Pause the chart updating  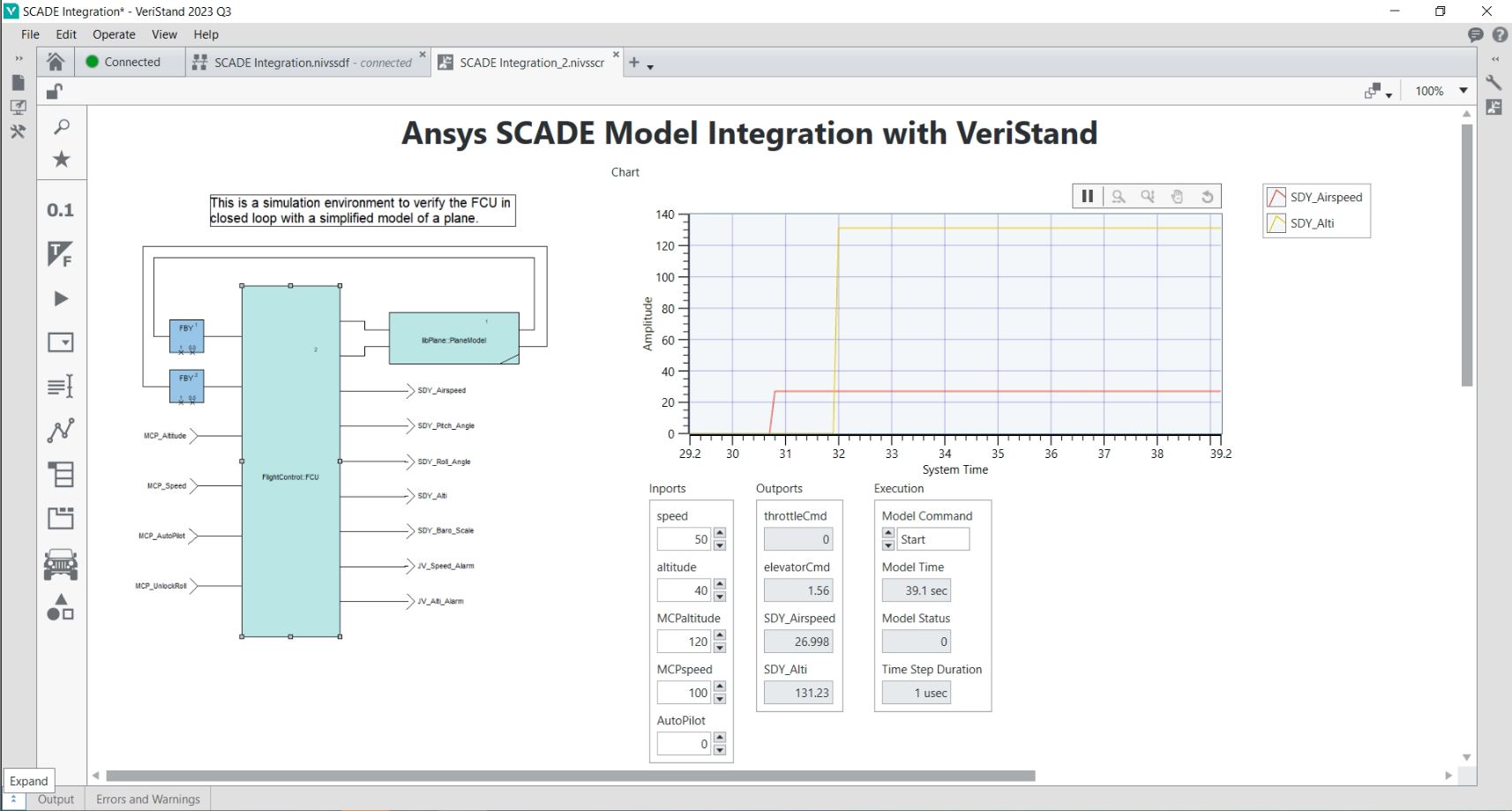(1088, 197)
